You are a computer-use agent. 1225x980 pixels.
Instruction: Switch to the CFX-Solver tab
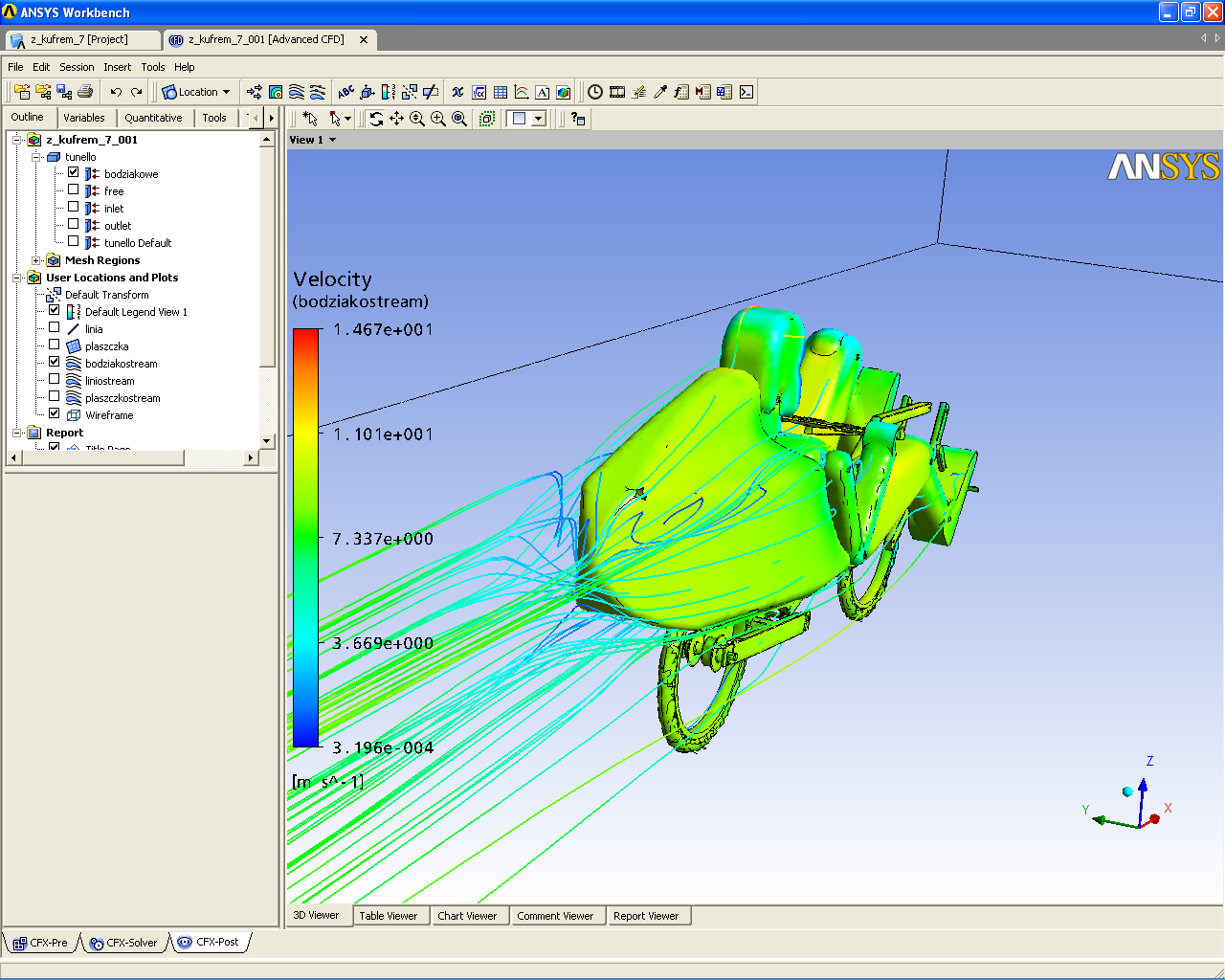(x=124, y=943)
